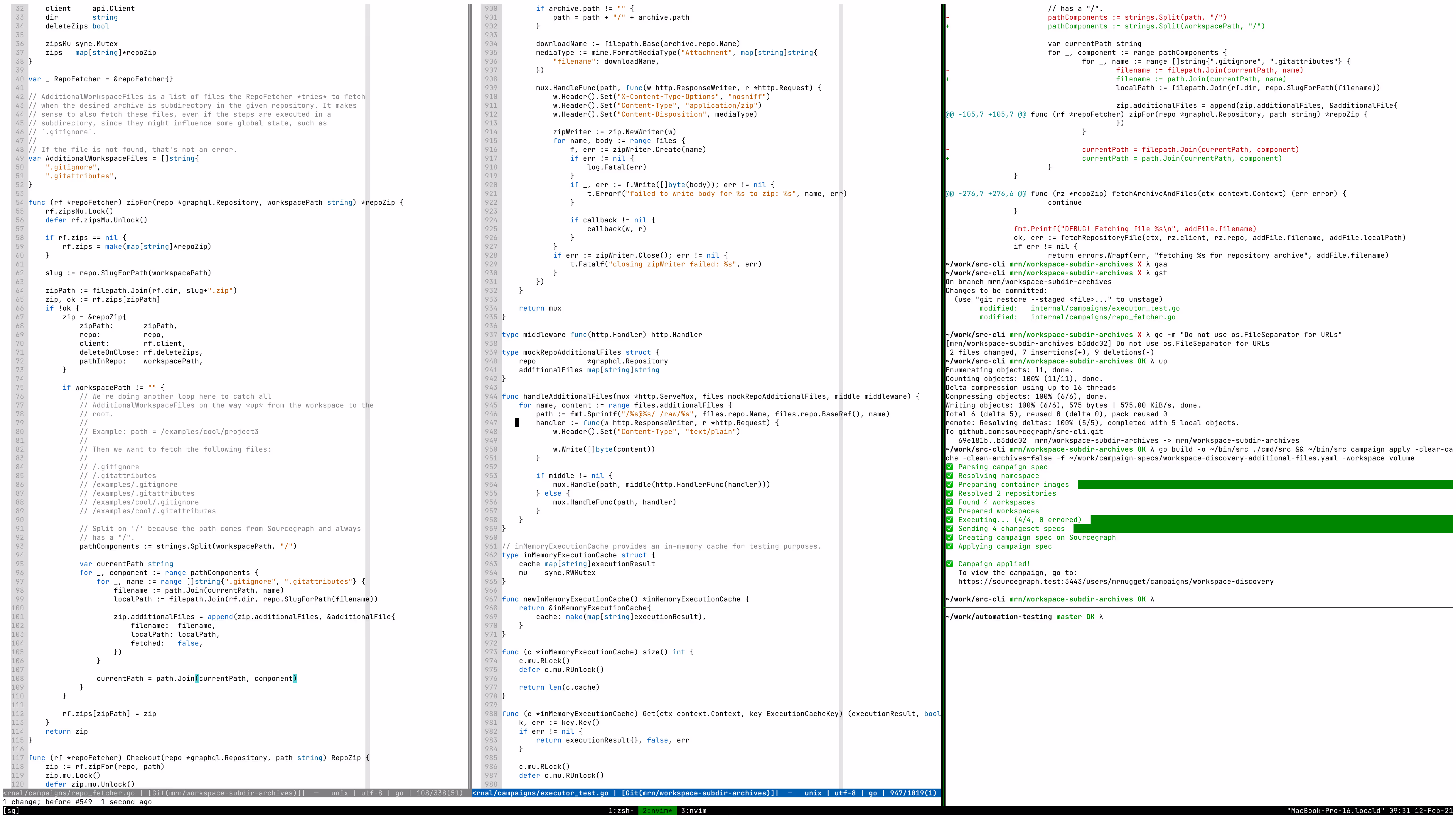Viewport: 1456px width, 819px height.
Task: Click the Preparing container images progress bar
Action: (x=1265, y=484)
